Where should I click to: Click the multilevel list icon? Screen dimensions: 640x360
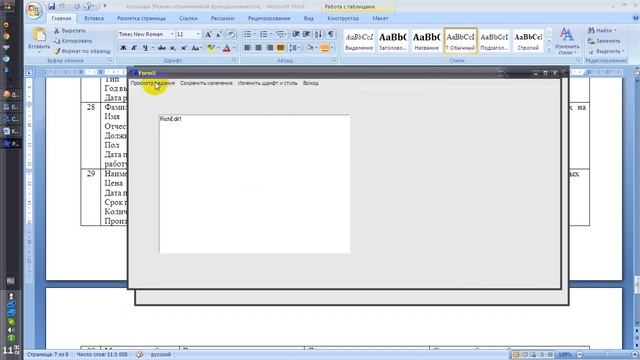(x=280, y=34)
